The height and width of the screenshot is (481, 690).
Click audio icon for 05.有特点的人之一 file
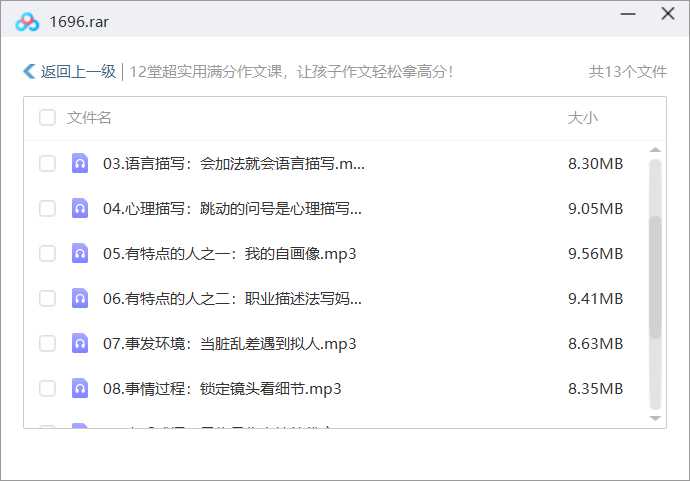coord(80,254)
